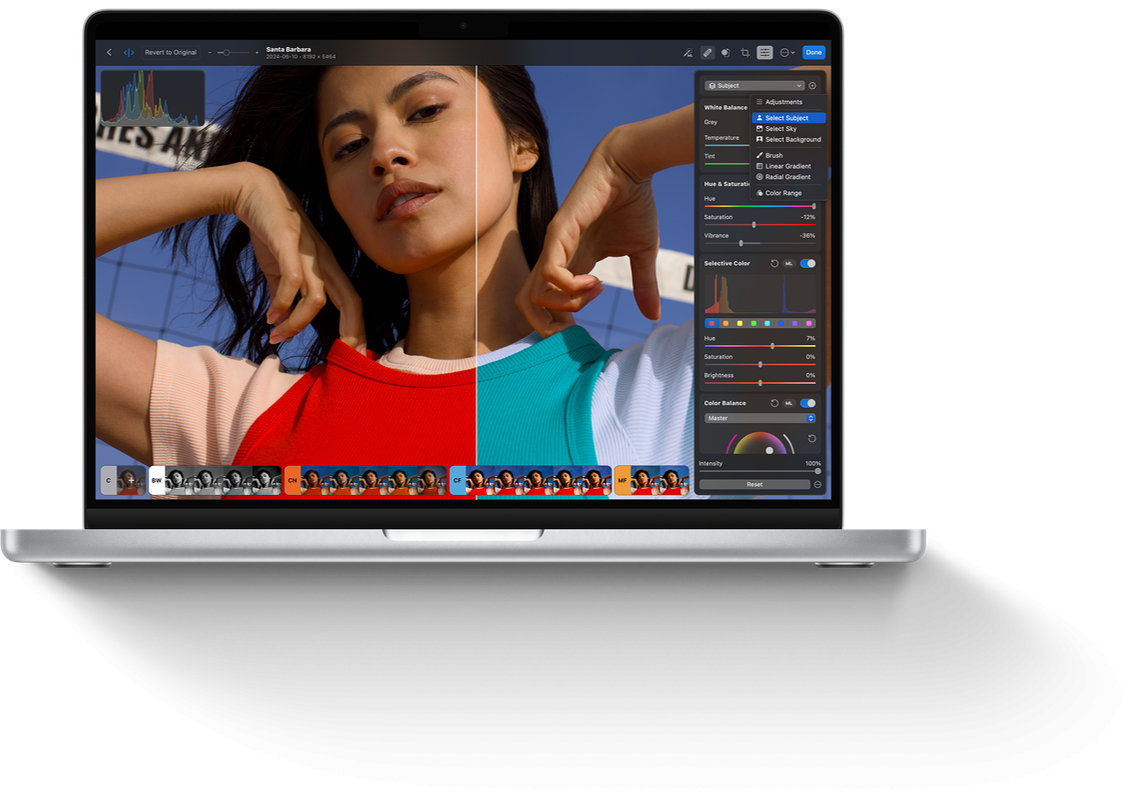Image resolution: width=1138 pixels, height=803 pixels.
Task: Open the Subject mask dropdown
Action: point(755,86)
